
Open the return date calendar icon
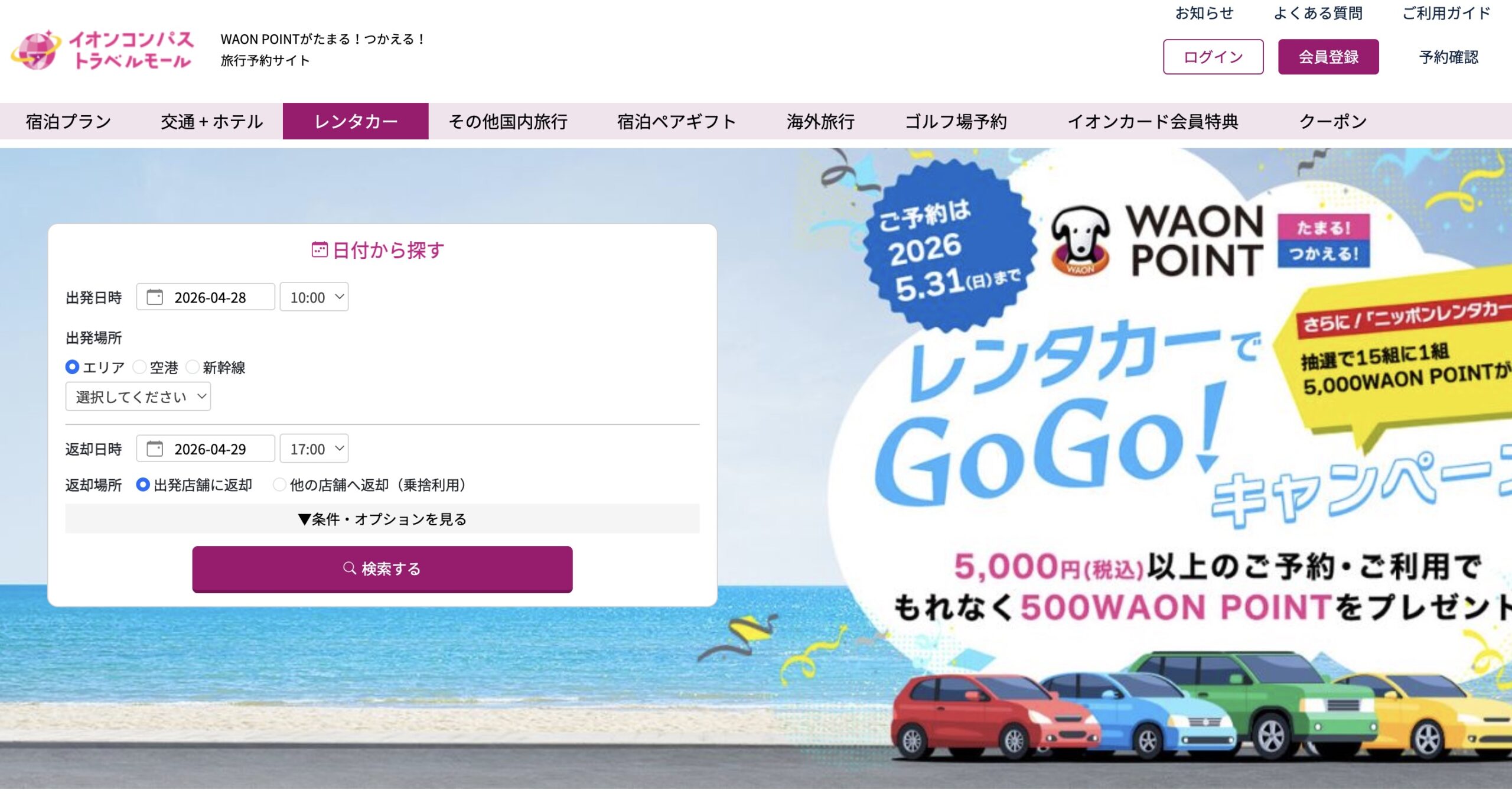coord(155,448)
